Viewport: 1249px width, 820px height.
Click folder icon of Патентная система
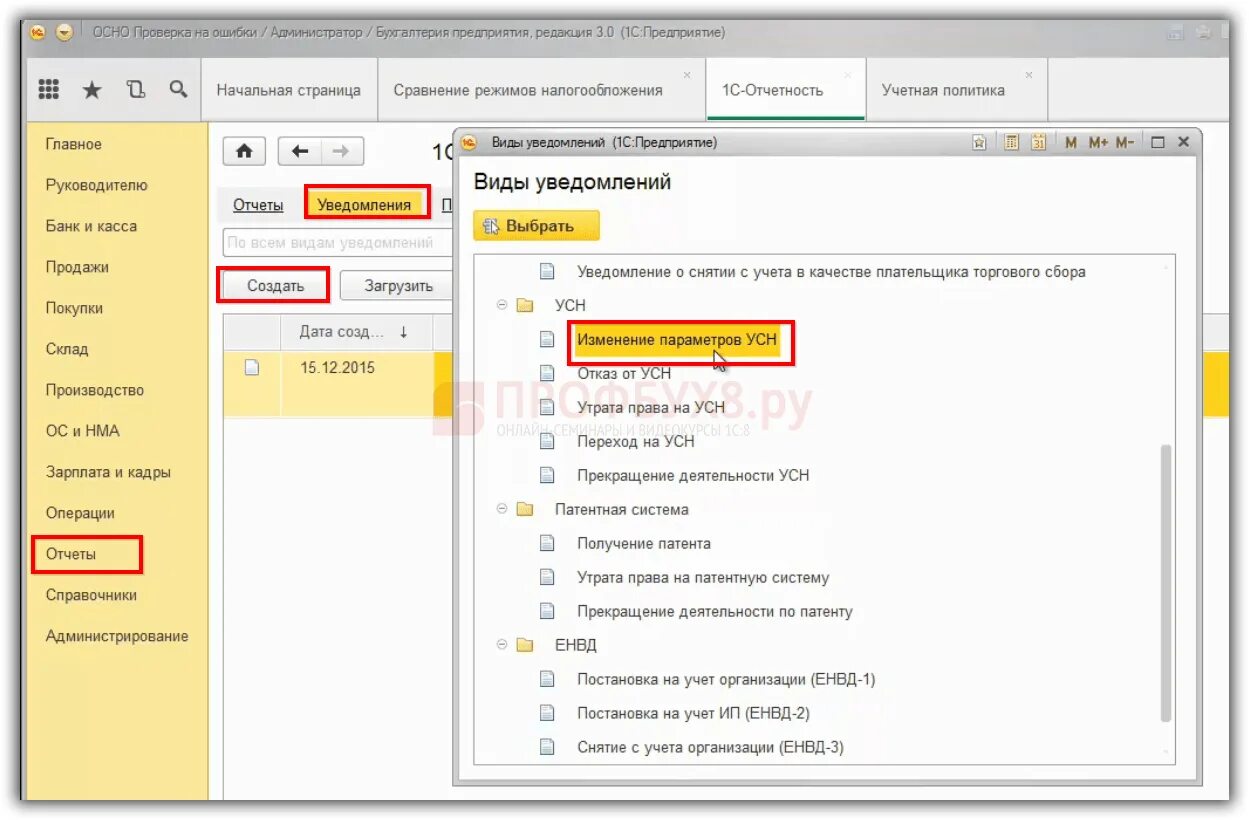525,510
